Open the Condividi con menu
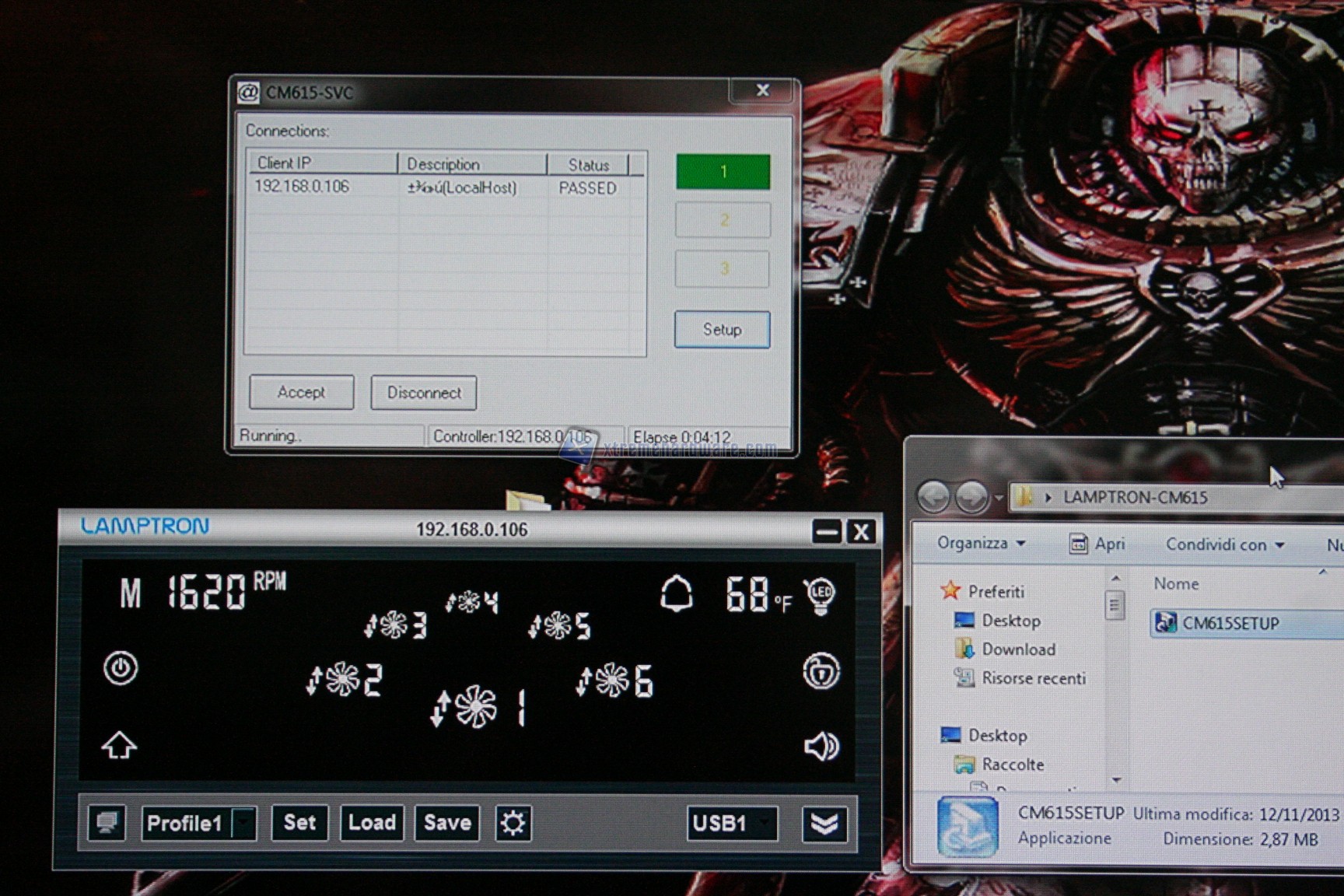1344x896 pixels. pyautogui.click(x=1223, y=544)
